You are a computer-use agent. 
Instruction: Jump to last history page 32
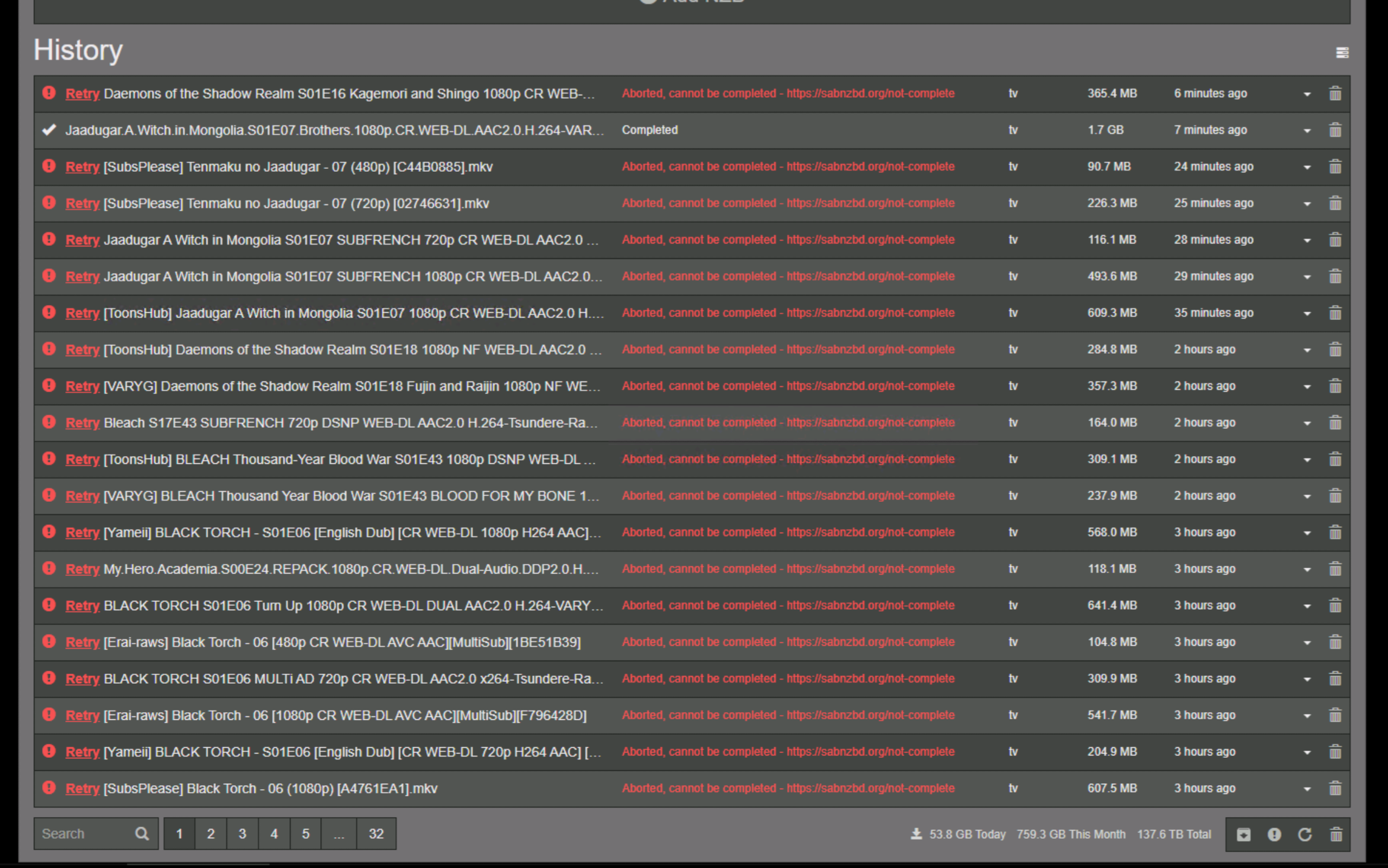pyautogui.click(x=376, y=834)
